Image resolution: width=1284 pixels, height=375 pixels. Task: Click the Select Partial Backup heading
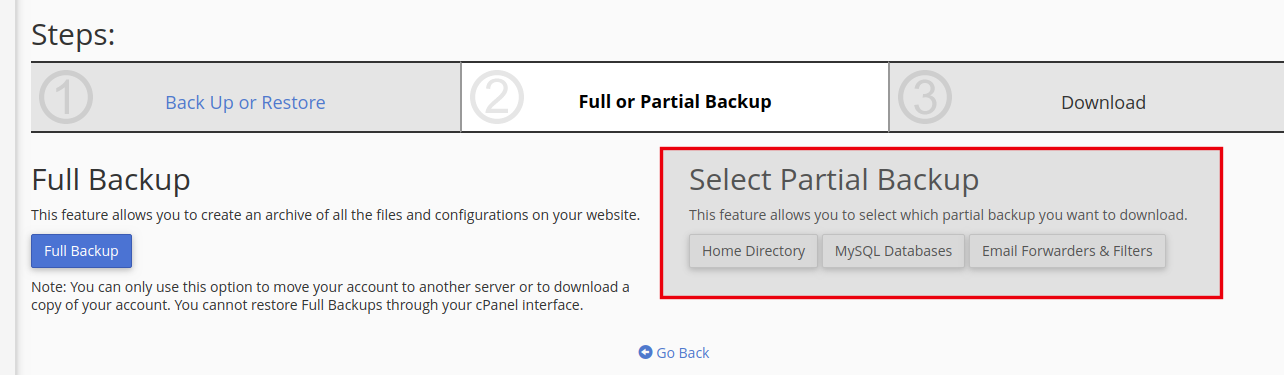(834, 180)
